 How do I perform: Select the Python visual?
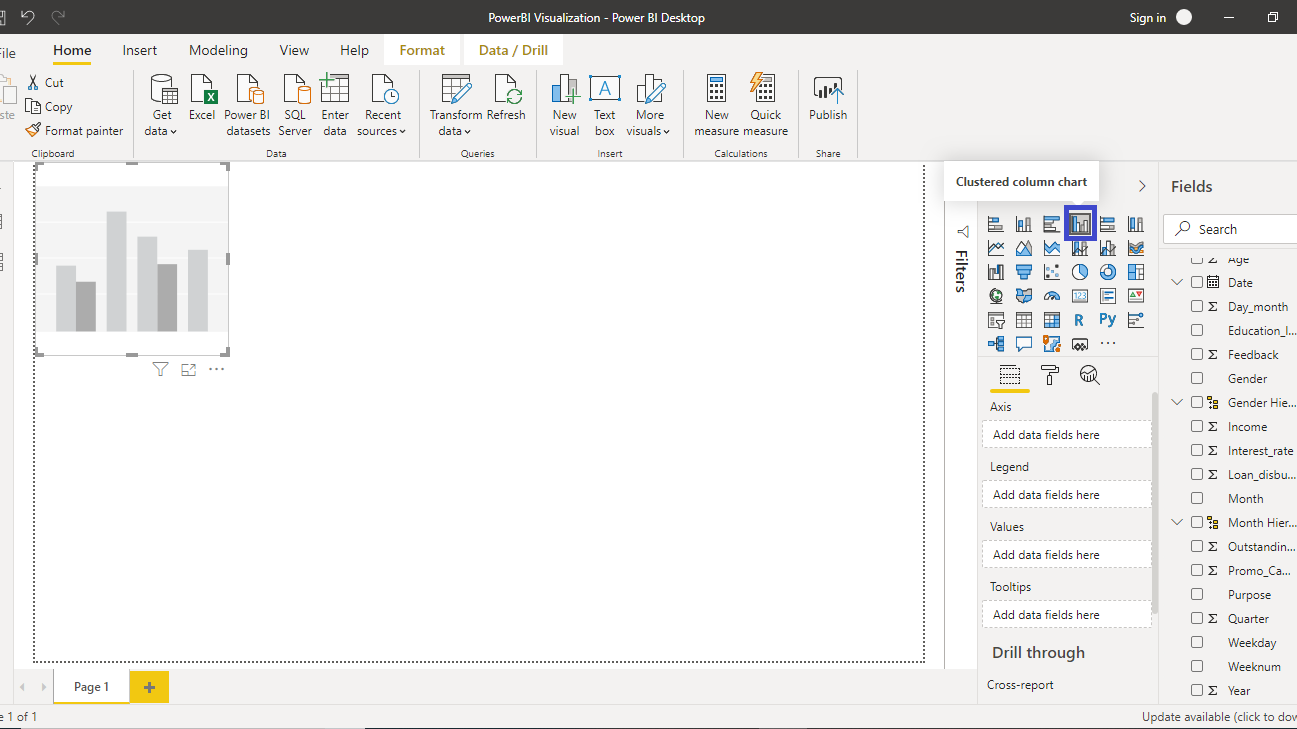coord(1108,320)
